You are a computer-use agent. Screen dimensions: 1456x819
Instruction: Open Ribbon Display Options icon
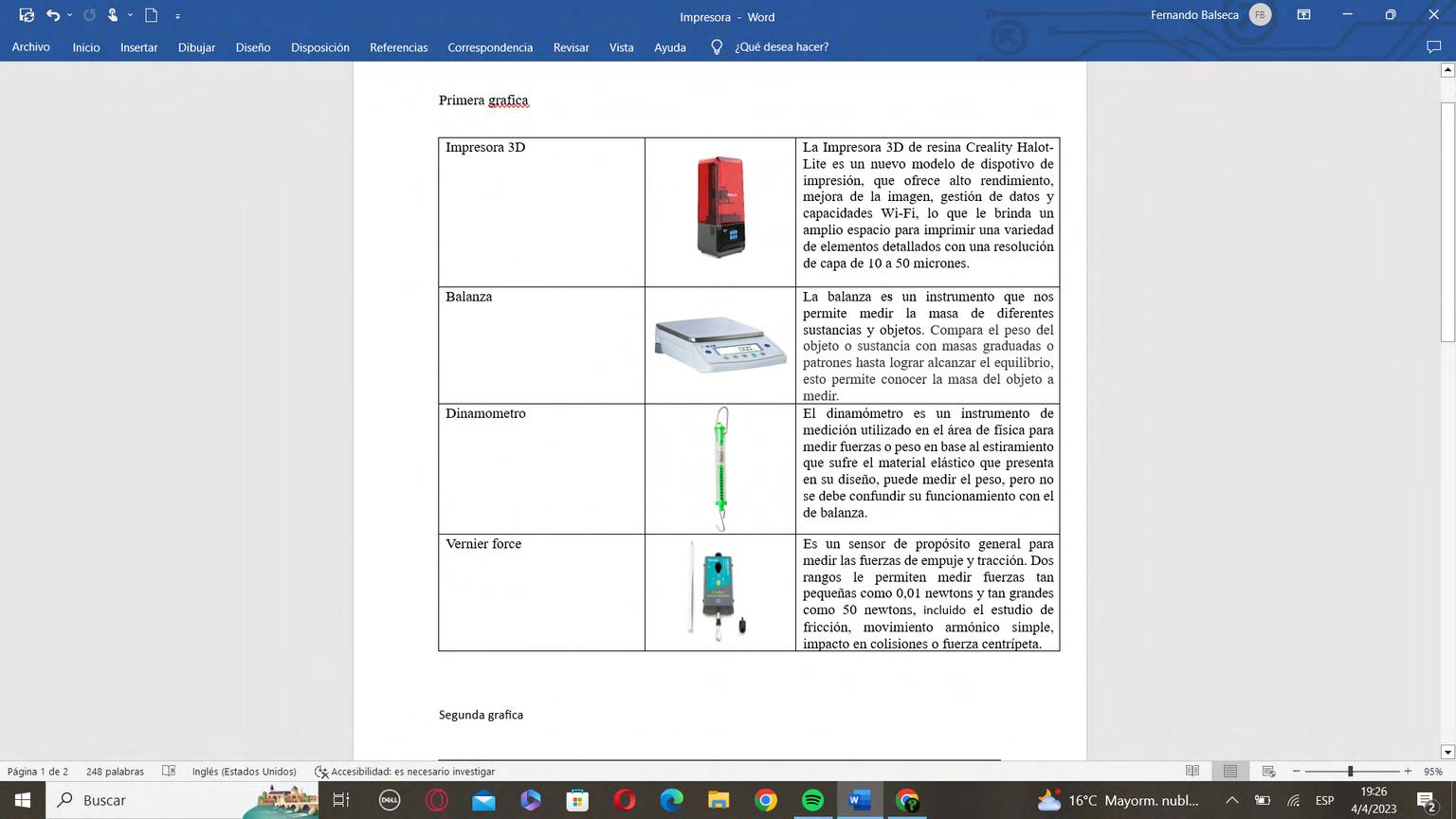click(1303, 15)
